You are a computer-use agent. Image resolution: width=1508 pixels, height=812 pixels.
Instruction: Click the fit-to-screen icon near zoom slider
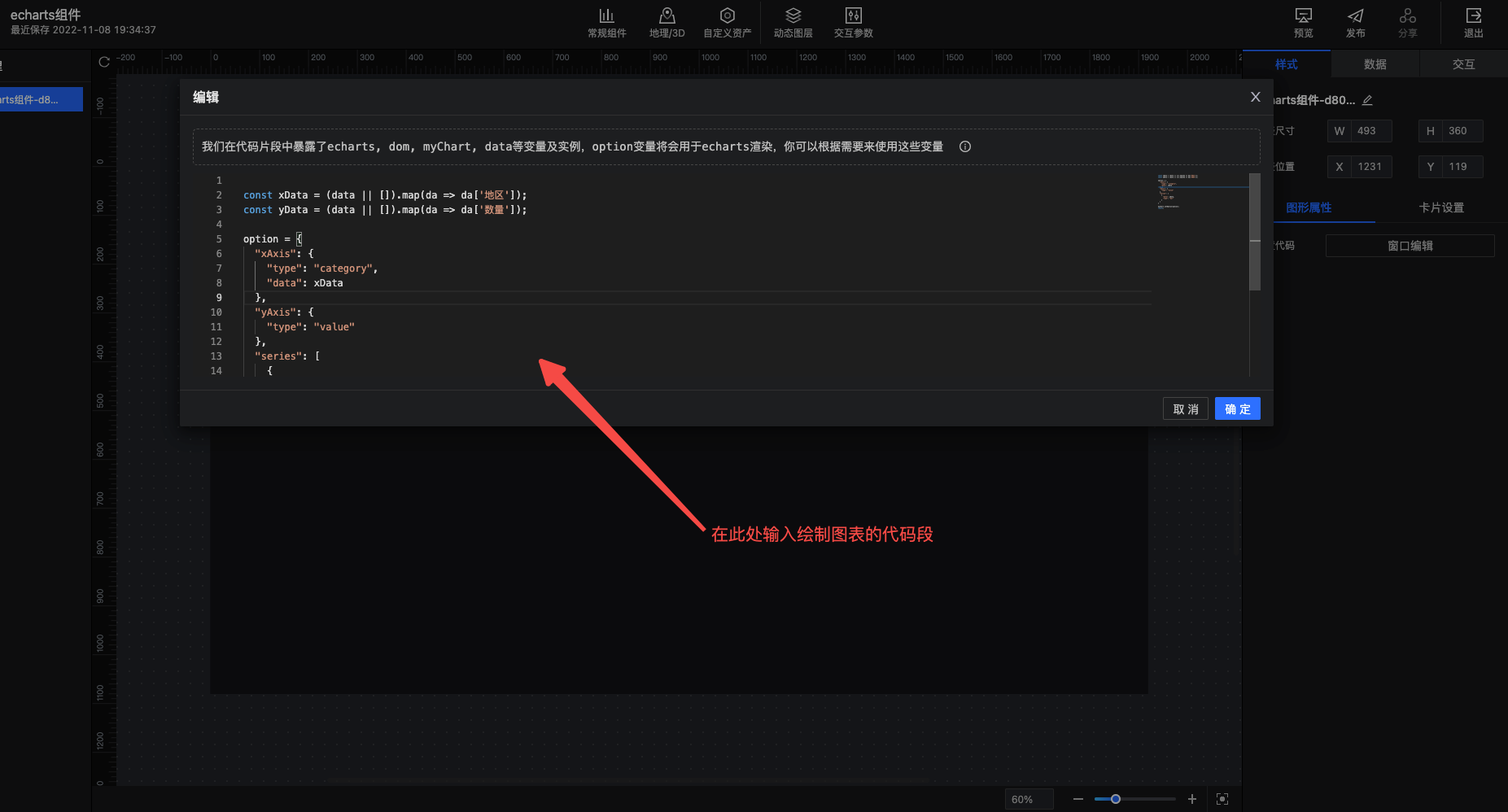tap(1222, 799)
